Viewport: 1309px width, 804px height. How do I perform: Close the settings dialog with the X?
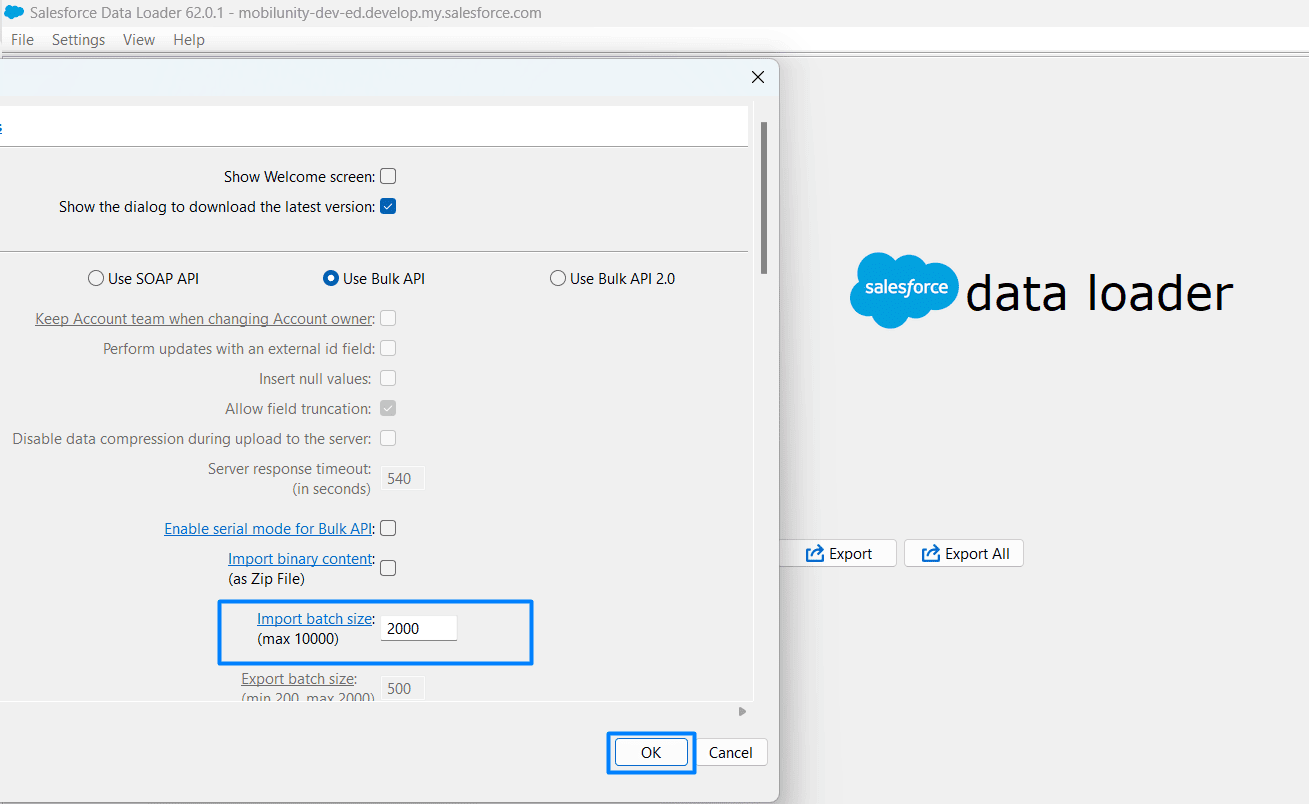pyautogui.click(x=758, y=77)
